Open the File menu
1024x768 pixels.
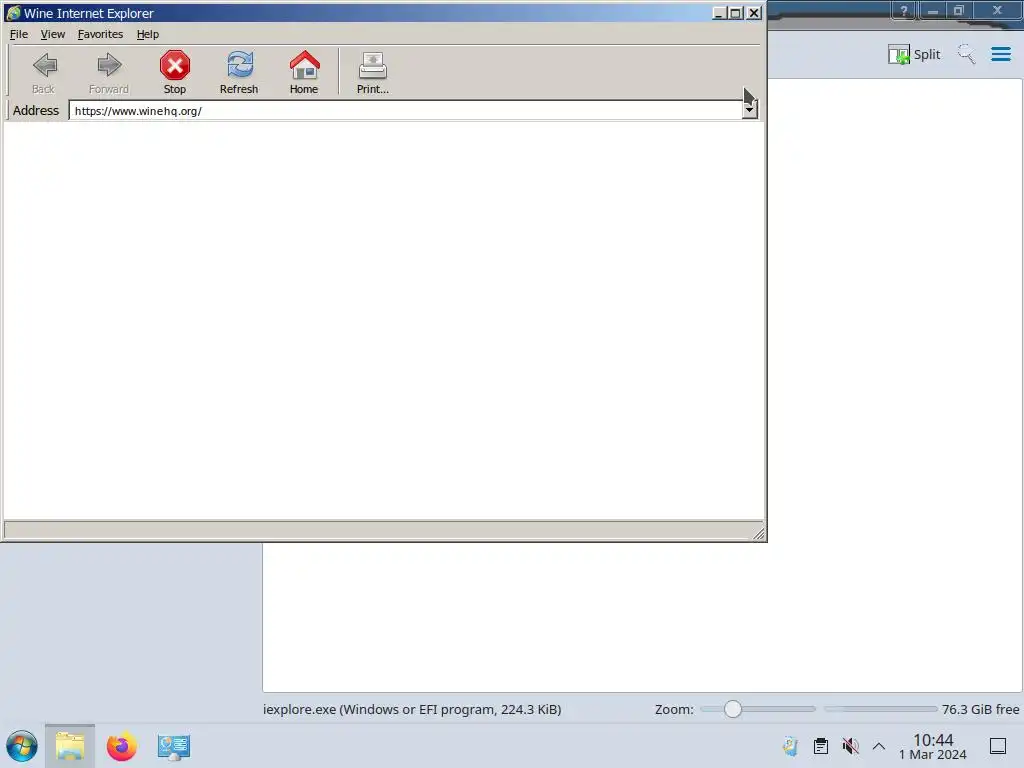(19, 34)
